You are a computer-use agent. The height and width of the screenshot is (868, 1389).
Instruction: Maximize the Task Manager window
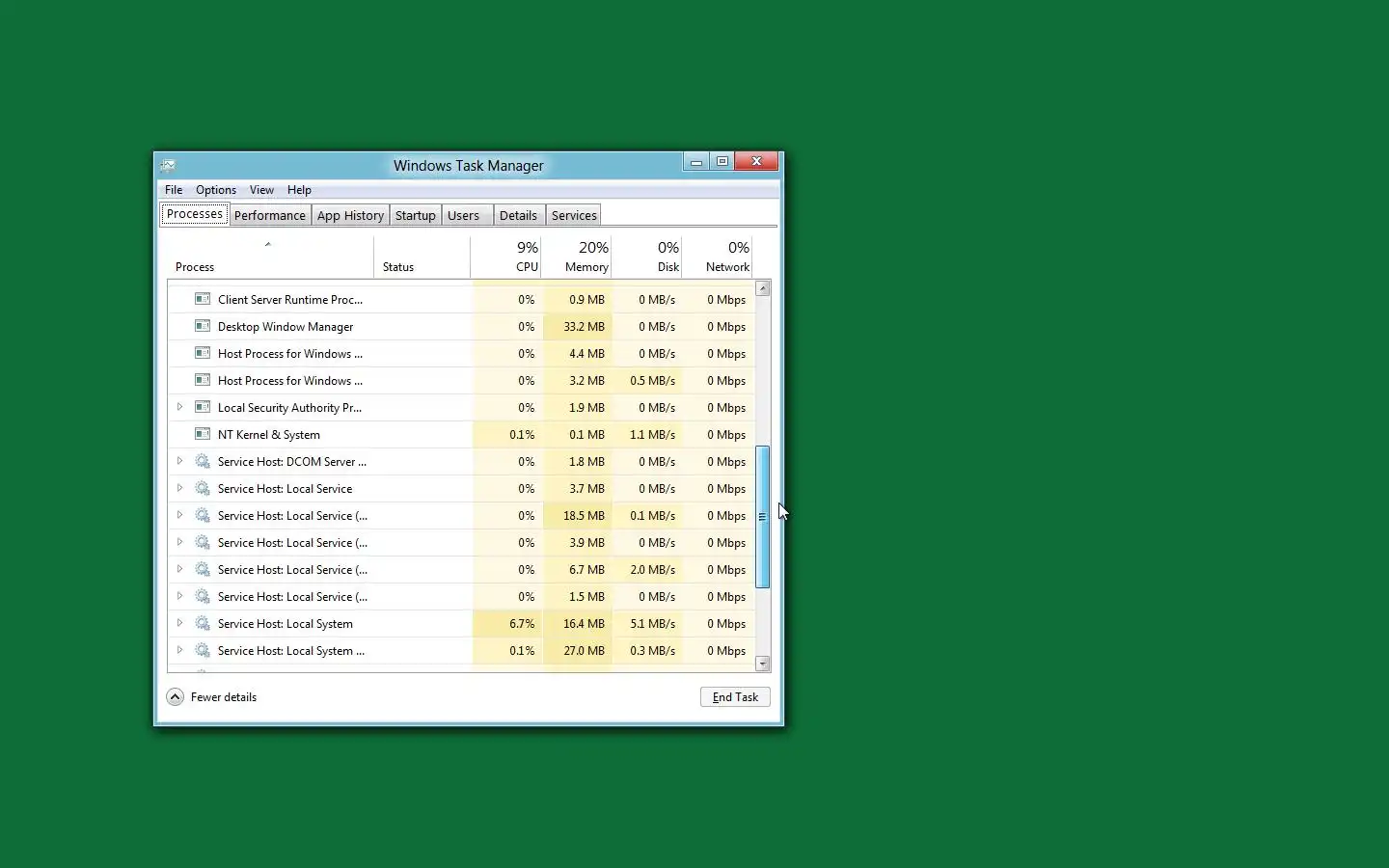coord(722,162)
